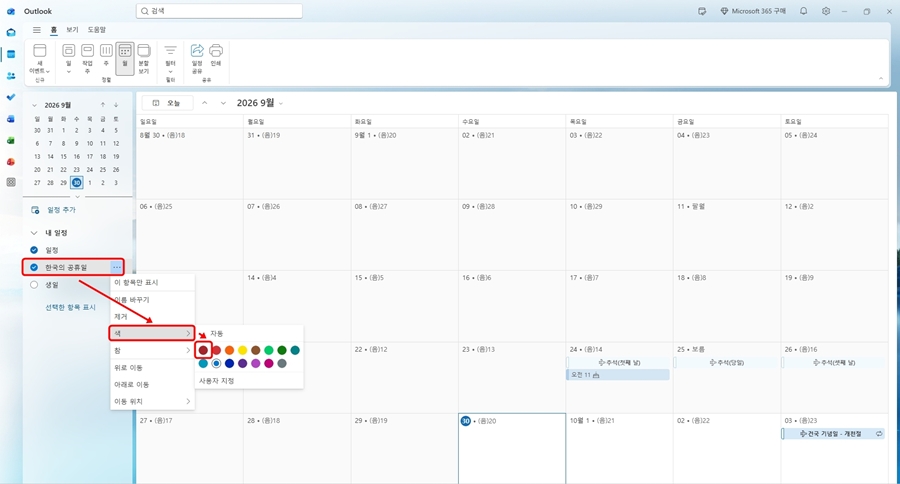Open the 이동 위치 submenu
Image resolution: width=900 pixels, height=484 pixels.
pyautogui.click(x=152, y=401)
